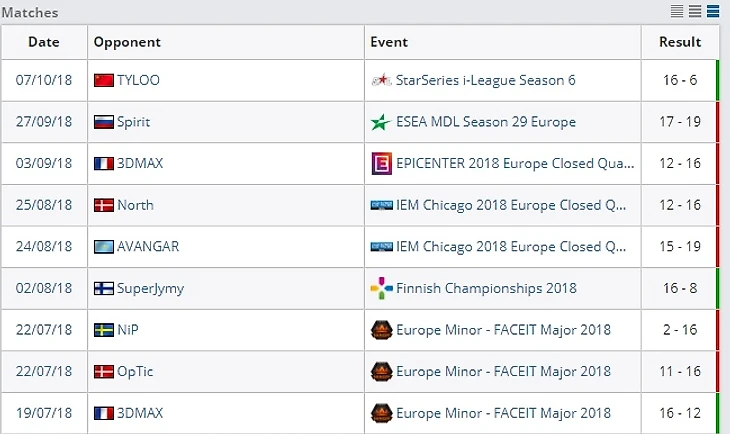Click China flag icon beside TYLOO

point(103,80)
